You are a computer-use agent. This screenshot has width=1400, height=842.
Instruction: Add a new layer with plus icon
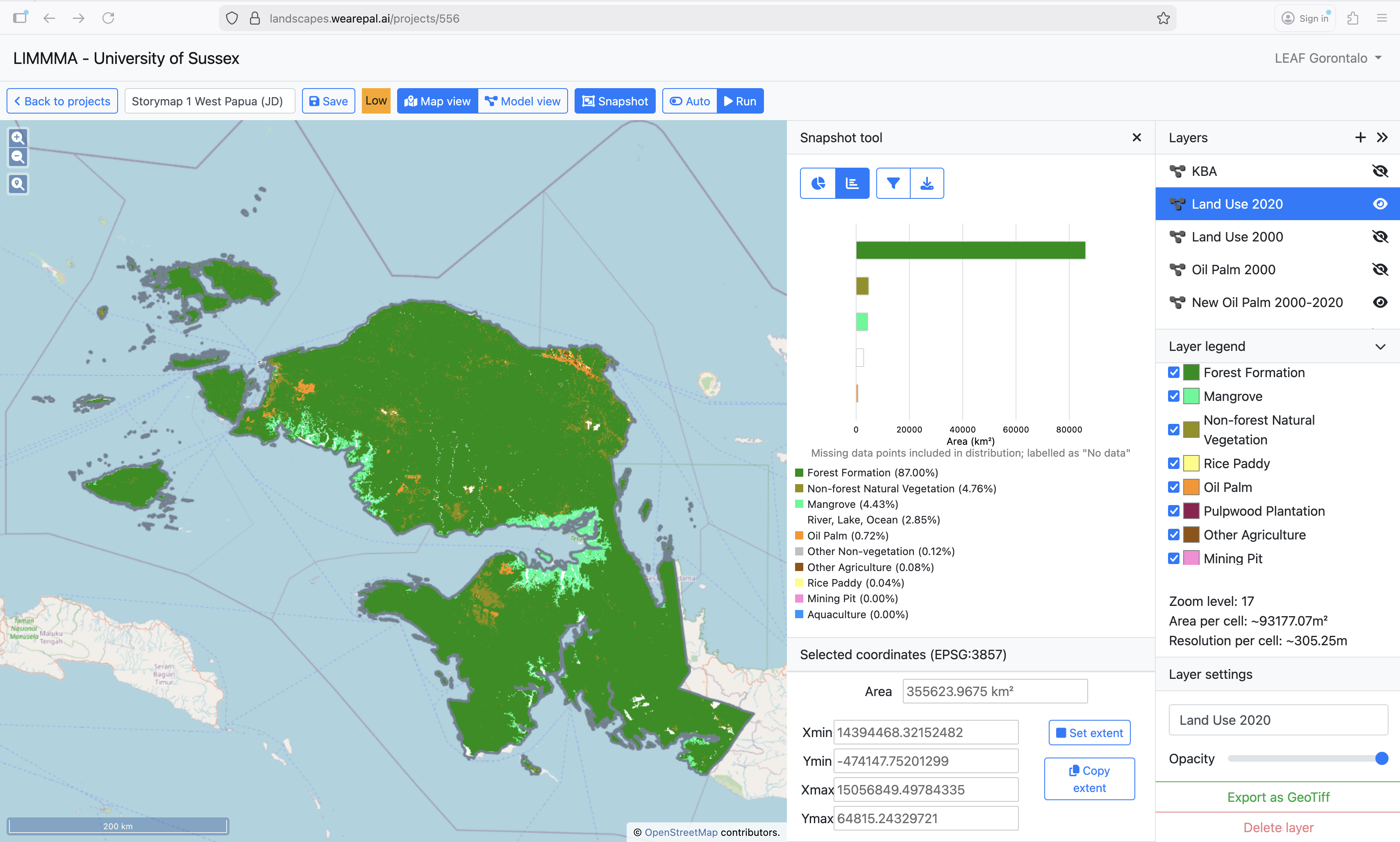[1360, 137]
